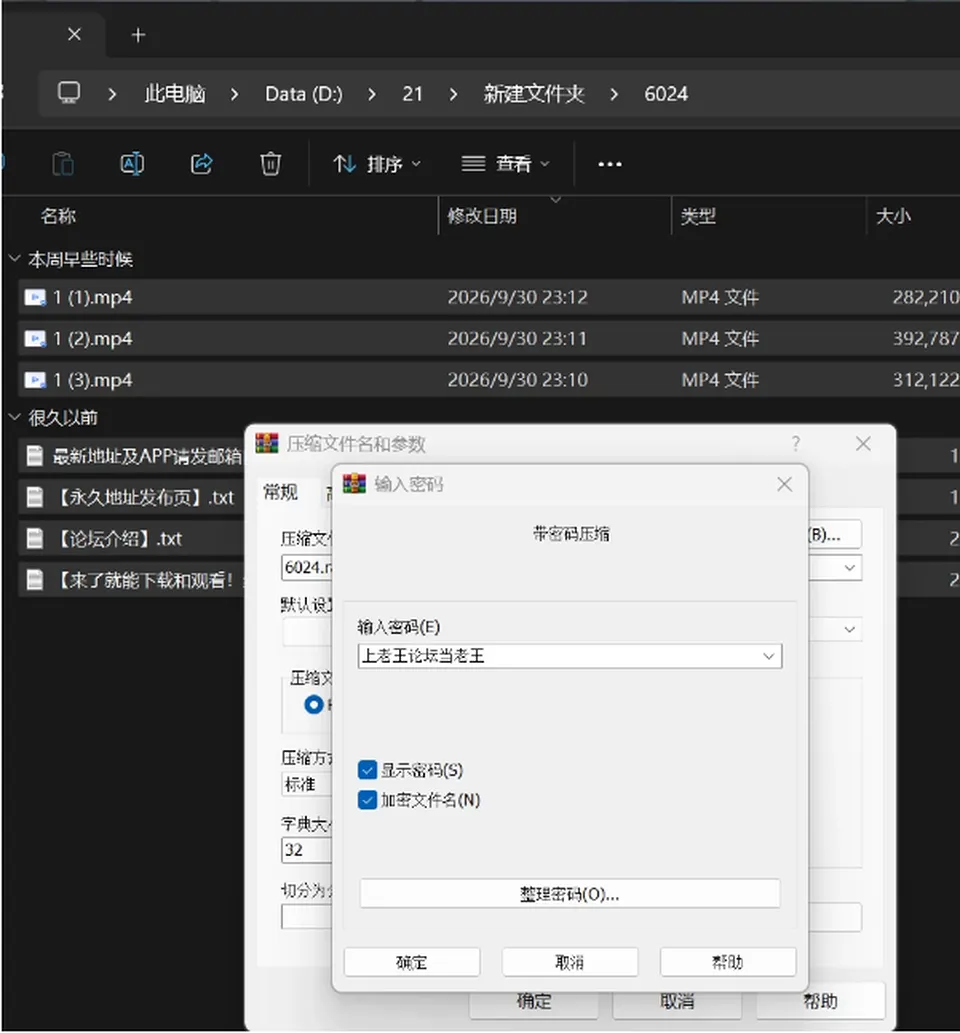Image resolution: width=960 pixels, height=1033 pixels.
Task: Click Data (D:) in the address breadcrumb
Action: (x=304, y=94)
